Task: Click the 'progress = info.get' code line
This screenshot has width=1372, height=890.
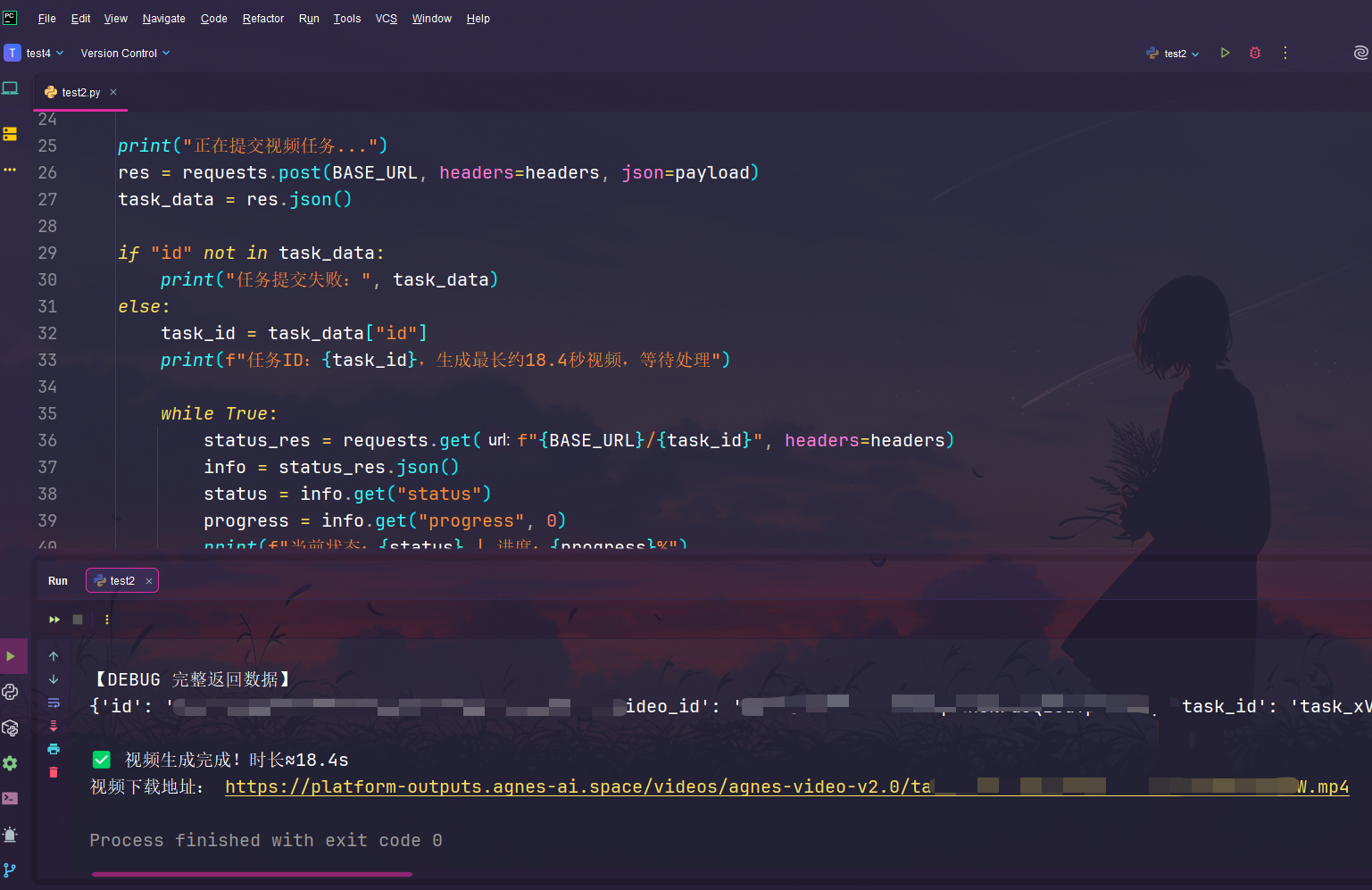Action: coord(385,520)
